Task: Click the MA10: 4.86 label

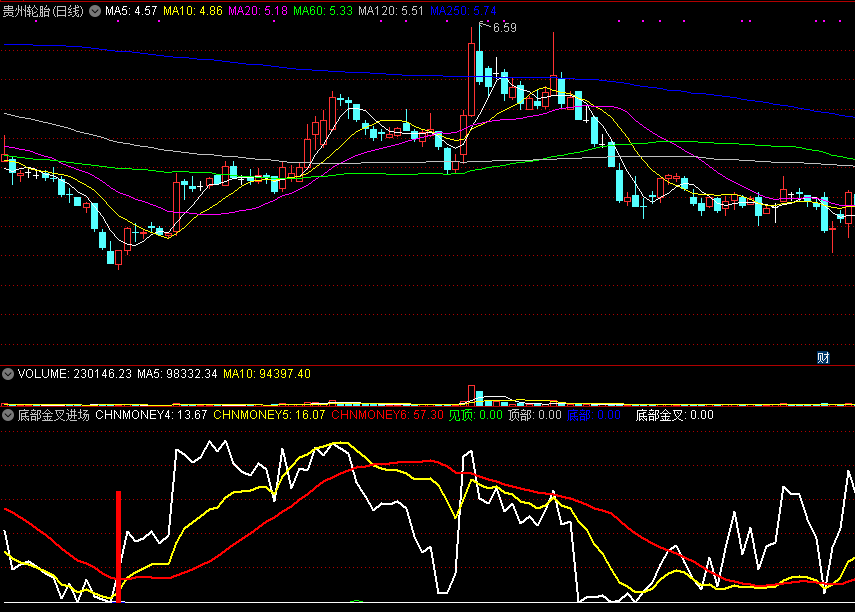Action: [193, 11]
